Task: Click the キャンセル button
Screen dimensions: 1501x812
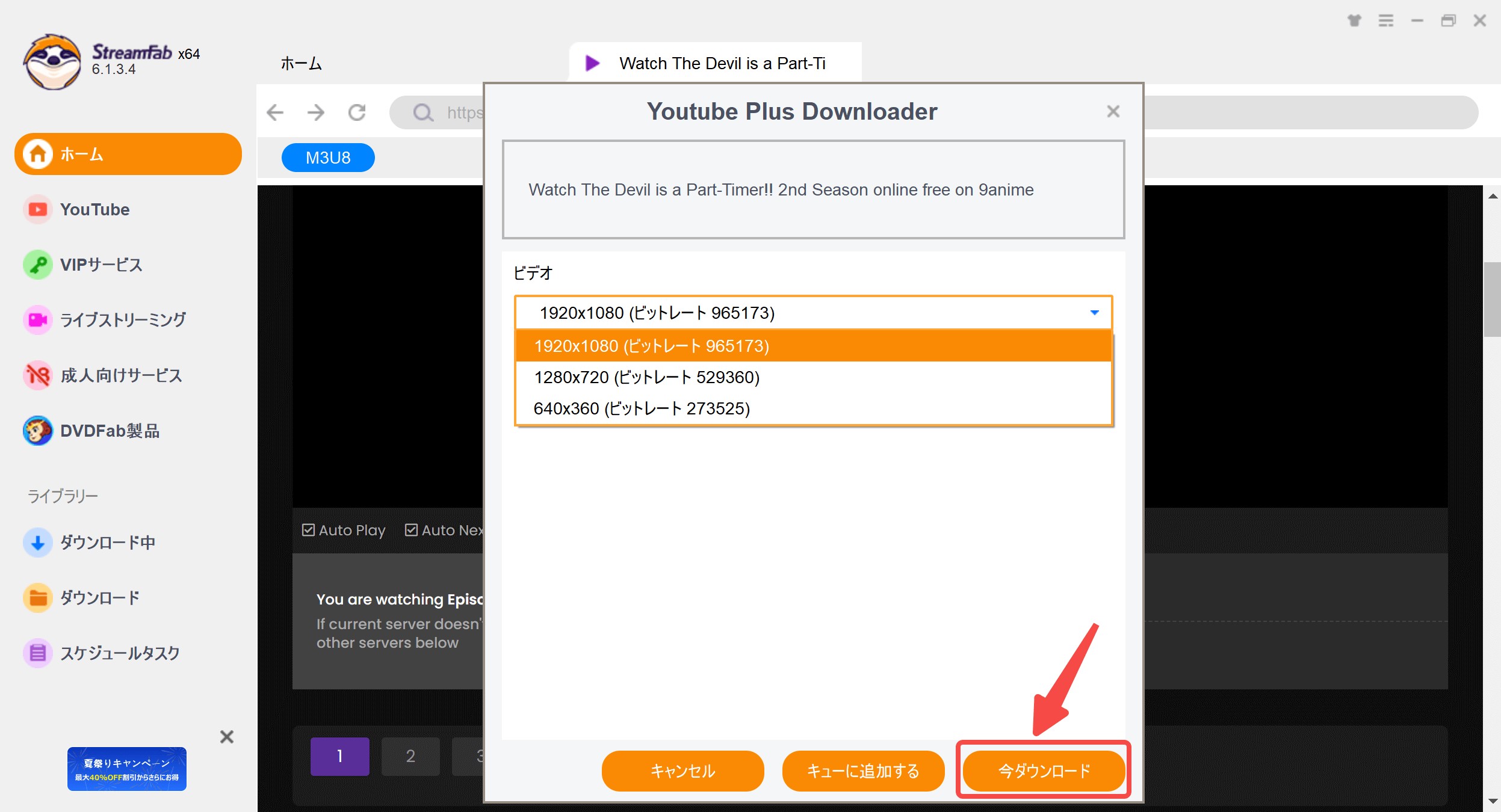Action: 682,771
